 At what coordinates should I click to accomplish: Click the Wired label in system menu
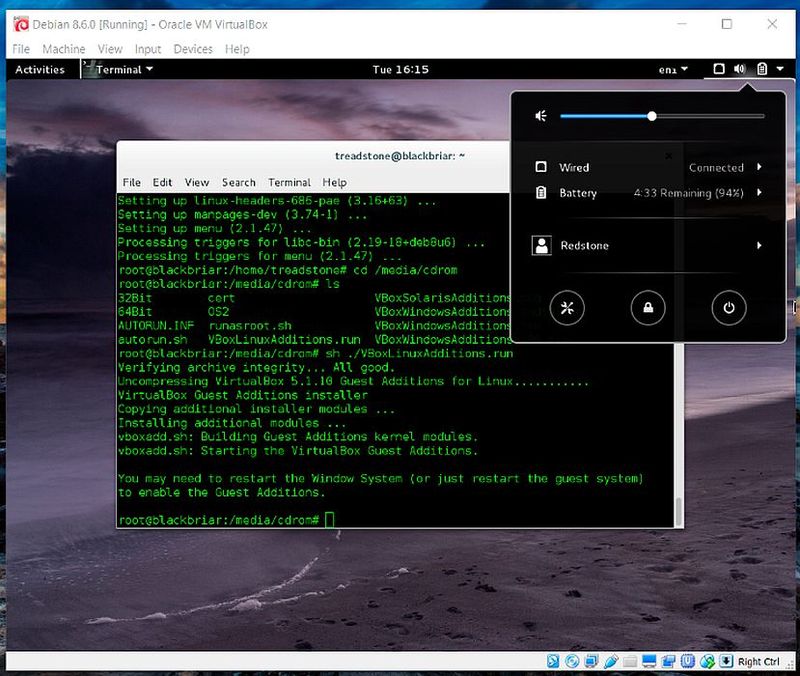[x=574, y=167]
